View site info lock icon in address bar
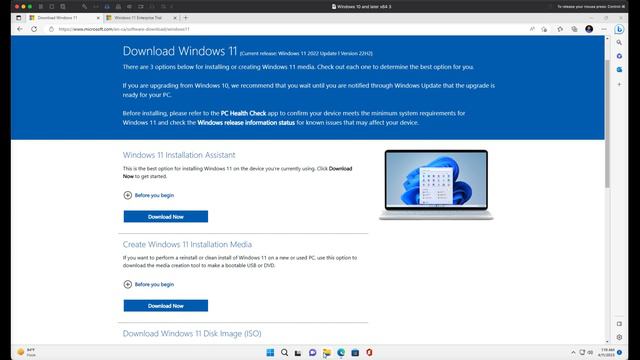 pos(51,29)
